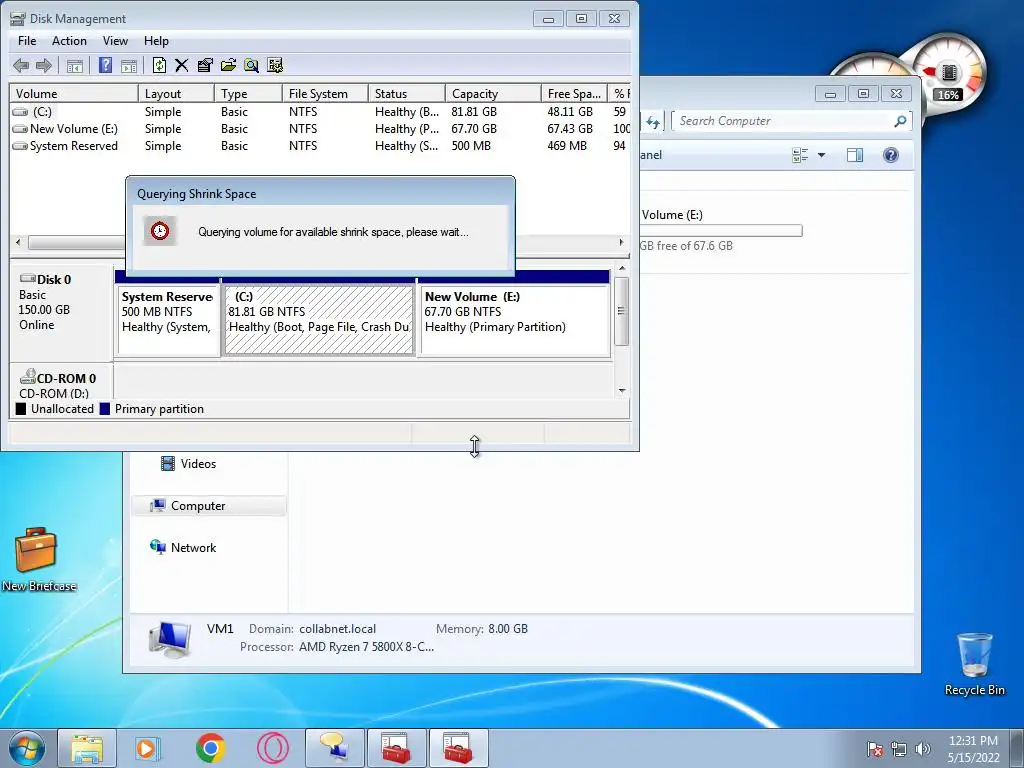1024x768 pixels.
Task: Click the Delete X toolbar icon
Action: pyautogui.click(x=182, y=65)
